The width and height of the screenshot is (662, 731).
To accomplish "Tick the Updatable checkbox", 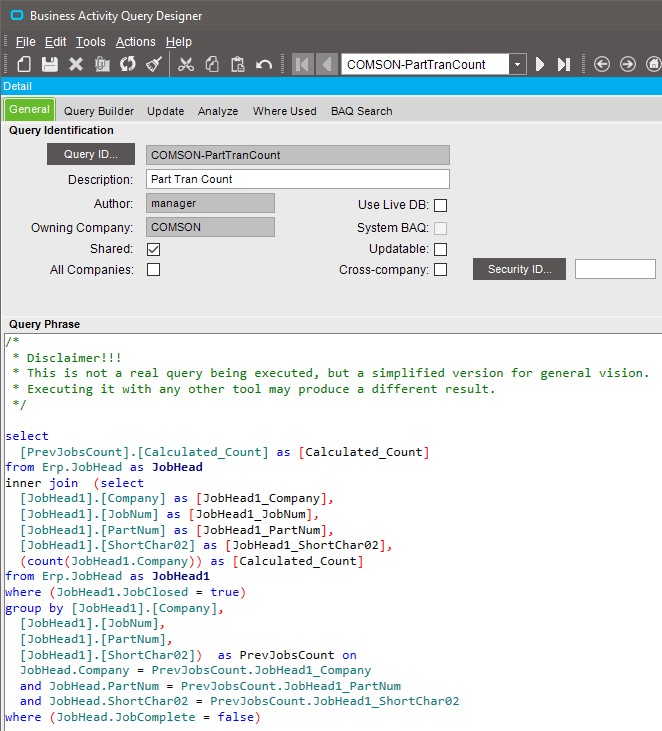I will coord(440,249).
